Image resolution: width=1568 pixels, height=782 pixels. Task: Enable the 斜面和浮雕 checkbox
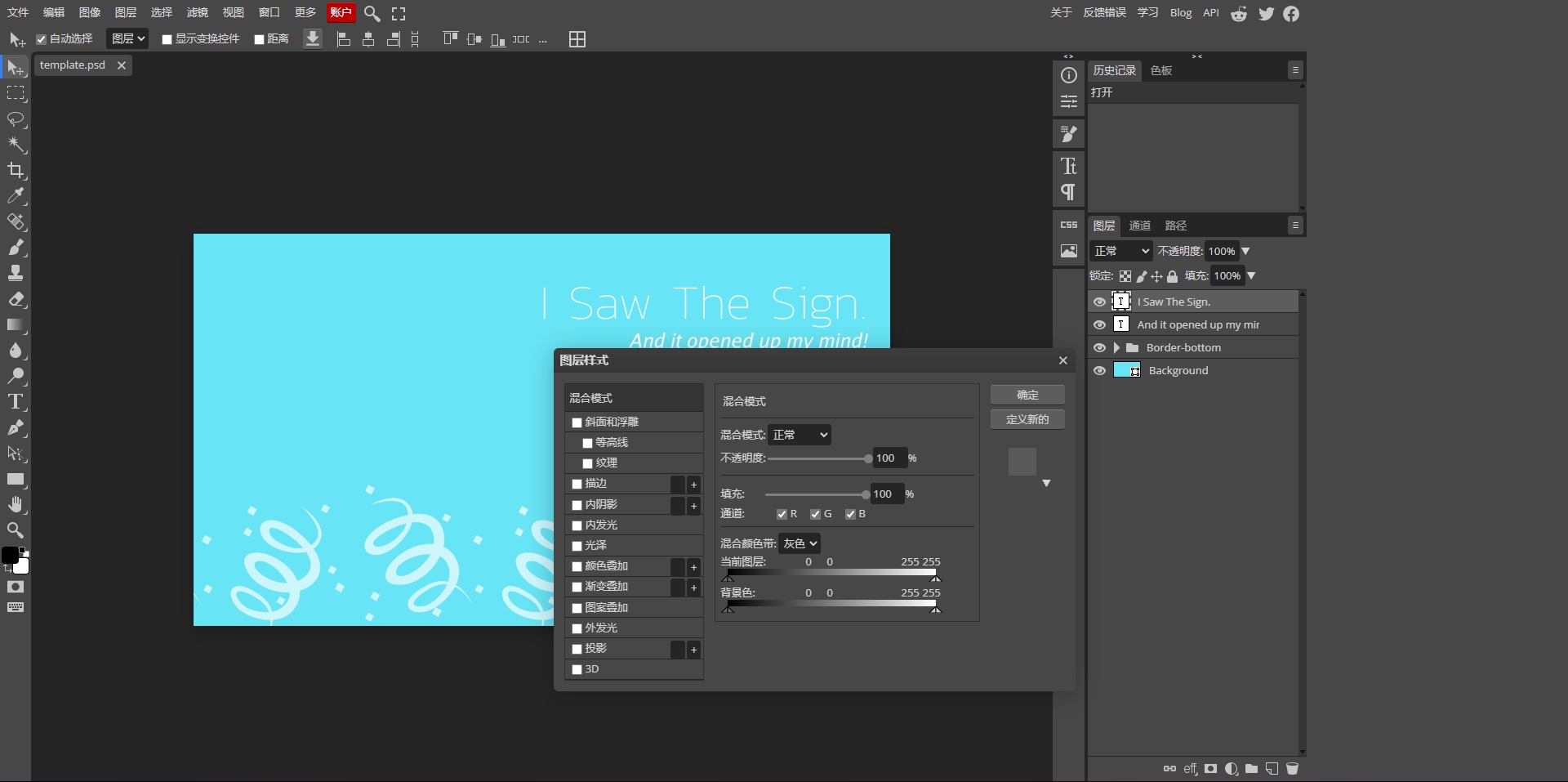(577, 422)
